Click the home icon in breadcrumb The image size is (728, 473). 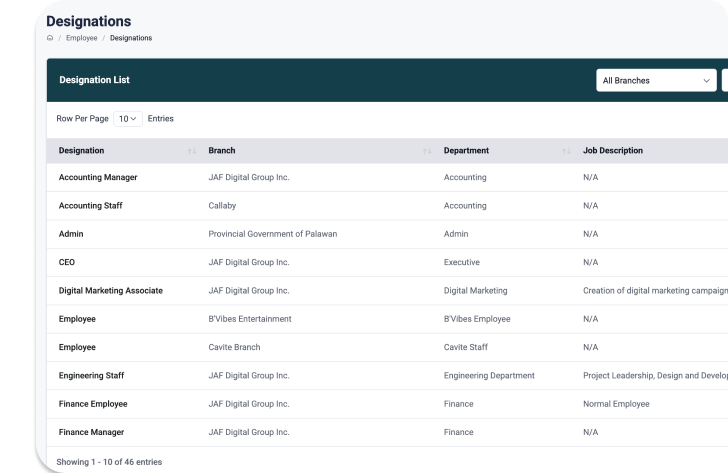point(50,38)
